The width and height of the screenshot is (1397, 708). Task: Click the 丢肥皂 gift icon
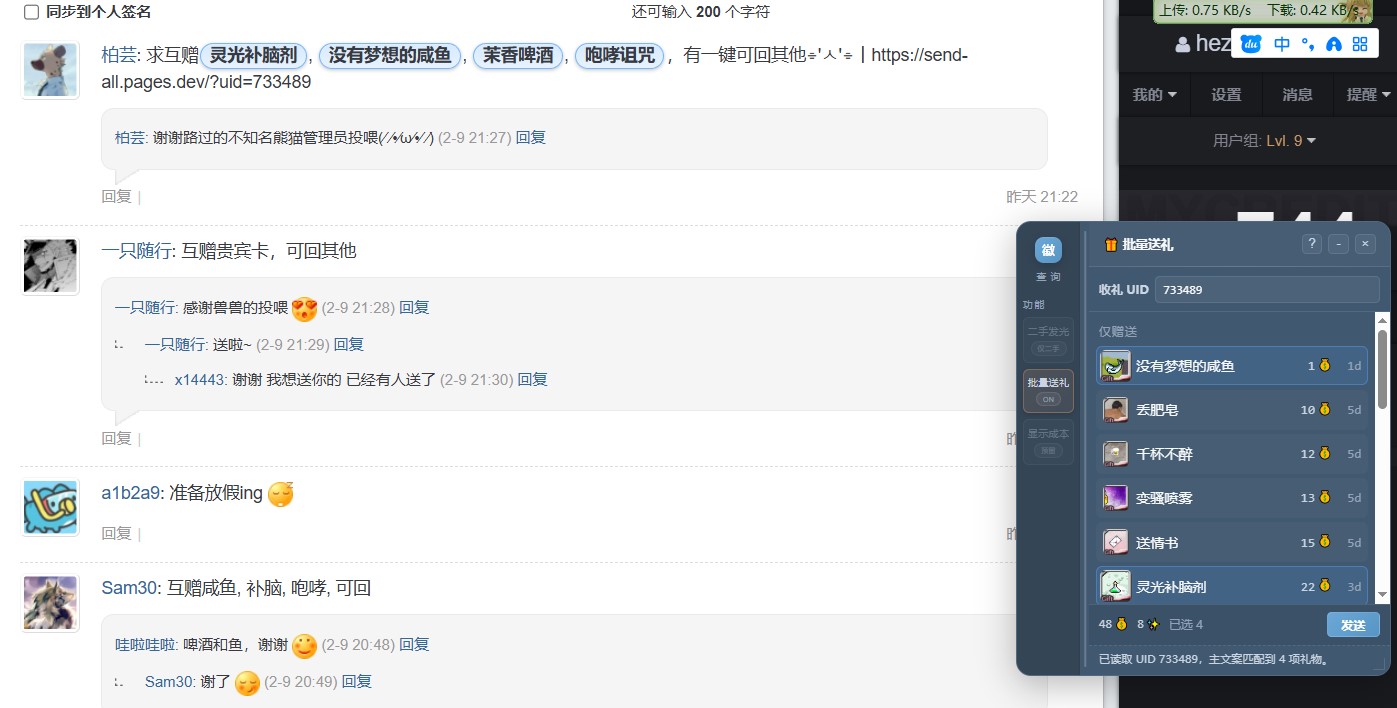tap(1116, 410)
